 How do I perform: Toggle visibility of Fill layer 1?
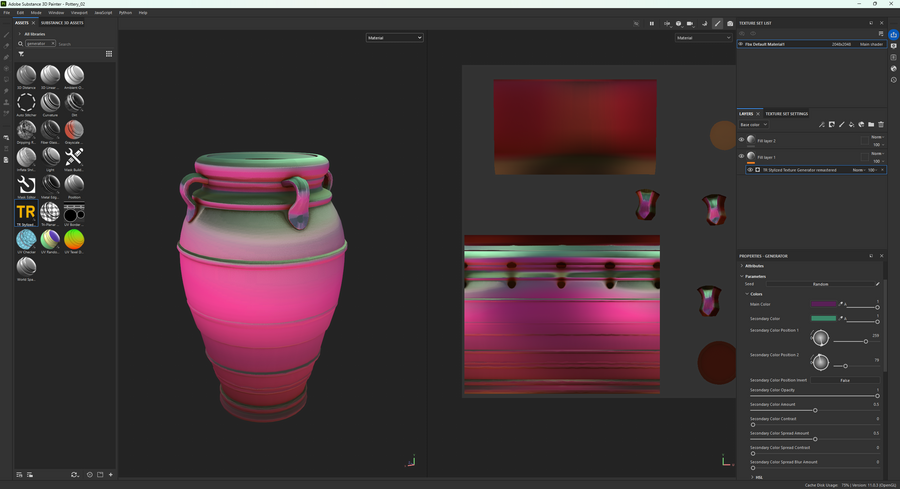741,156
